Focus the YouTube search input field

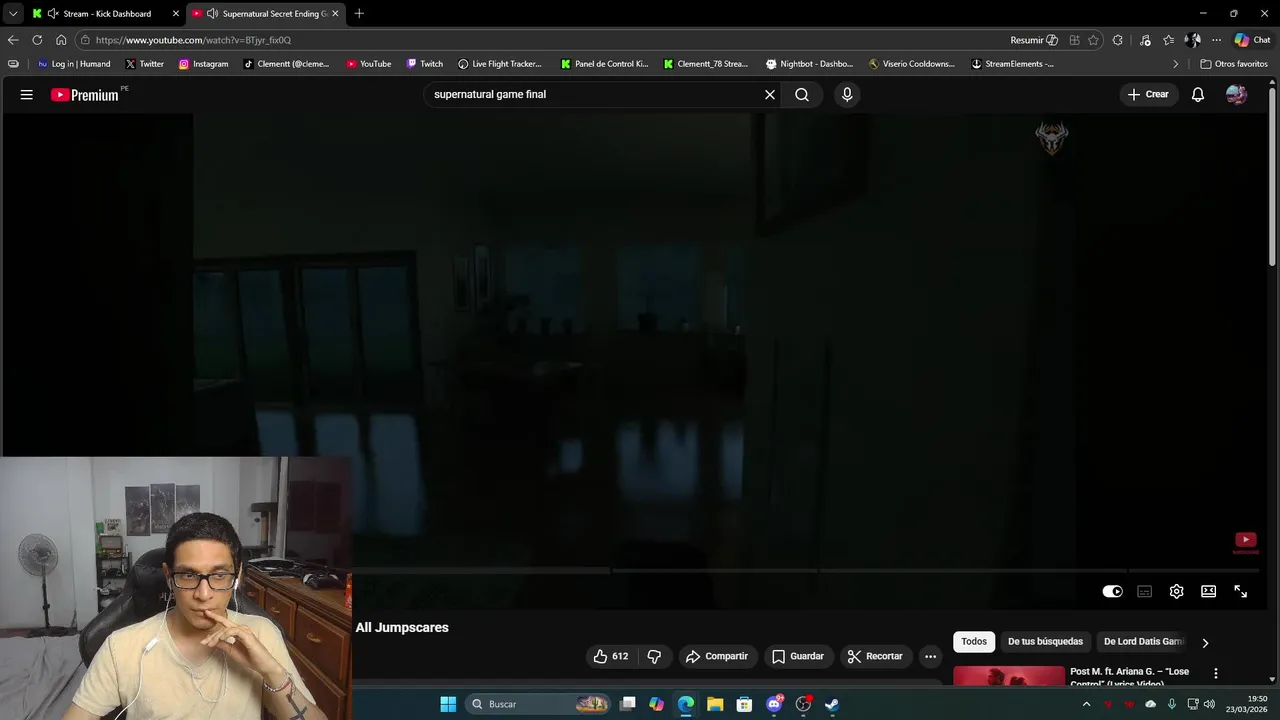[x=595, y=94]
